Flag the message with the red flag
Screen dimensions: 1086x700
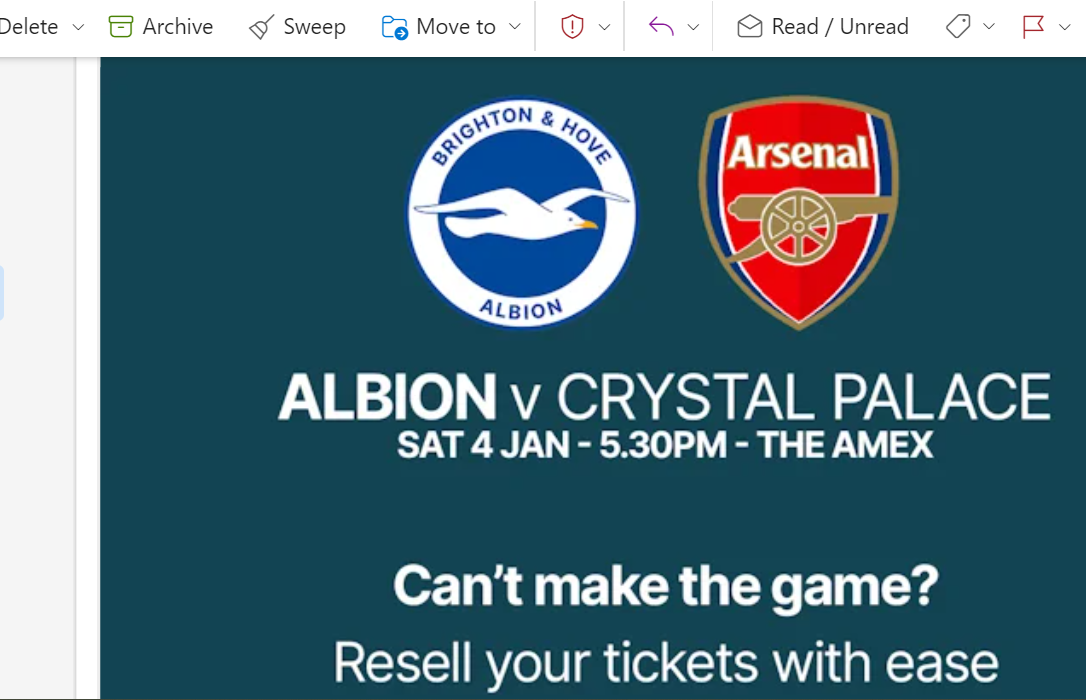tap(1033, 26)
